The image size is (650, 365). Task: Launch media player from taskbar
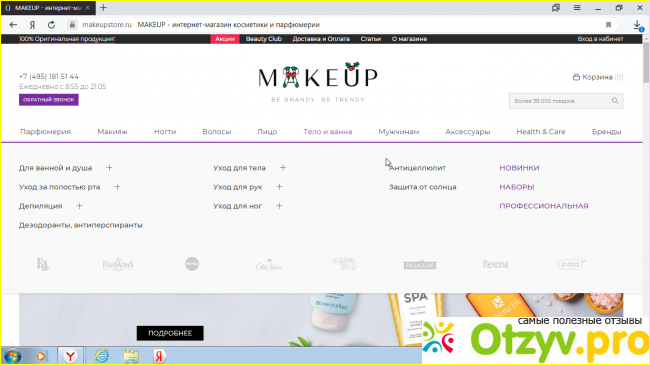(x=41, y=356)
